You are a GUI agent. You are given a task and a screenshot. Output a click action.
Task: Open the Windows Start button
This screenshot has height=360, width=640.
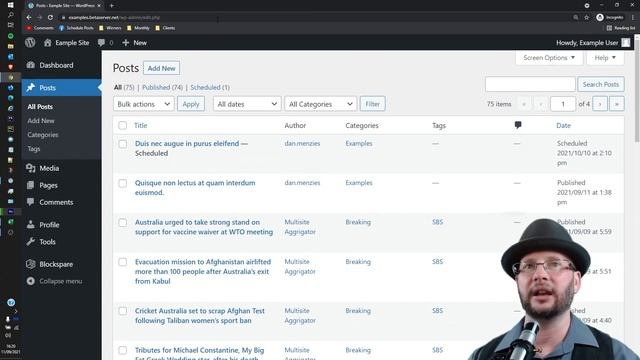(x=11, y=5)
